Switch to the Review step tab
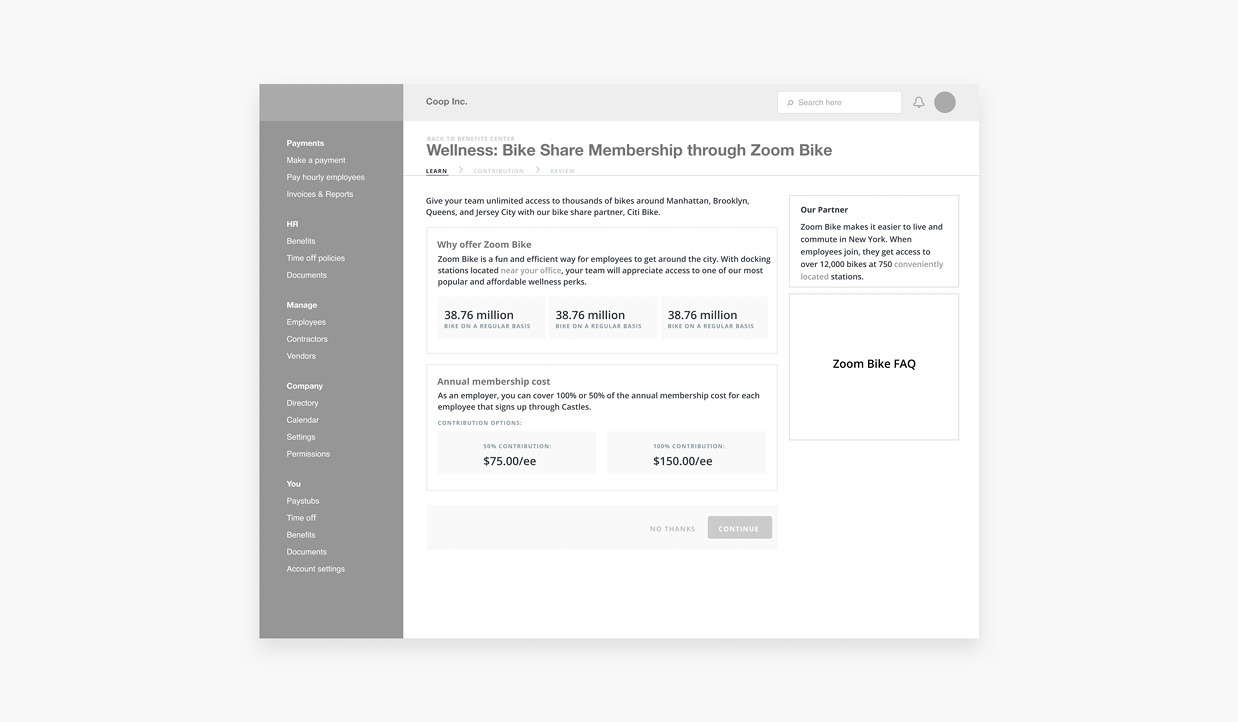The height and width of the screenshot is (722, 1238). click(x=563, y=171)
